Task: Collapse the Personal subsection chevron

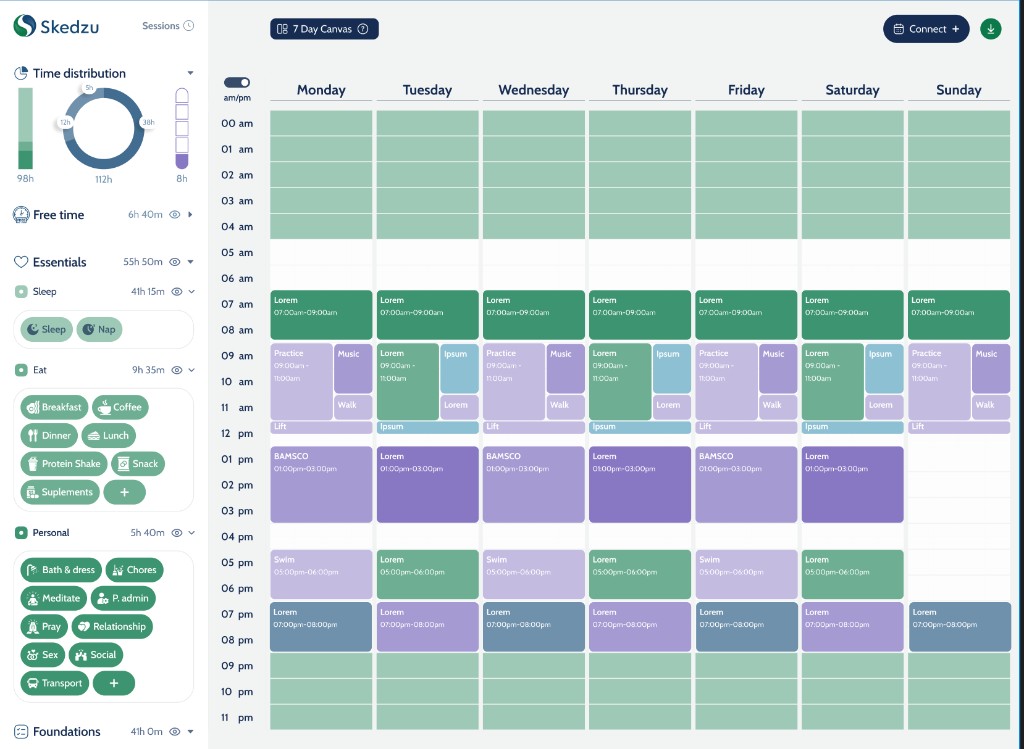Action: 192,533
